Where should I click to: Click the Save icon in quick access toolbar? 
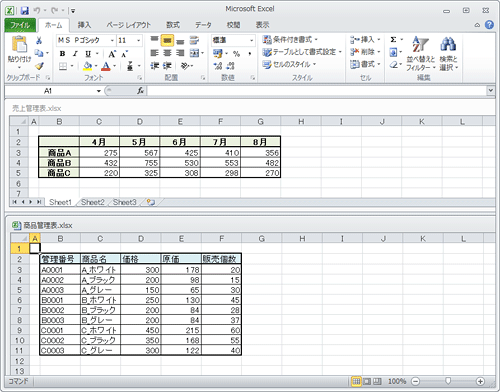25,11
